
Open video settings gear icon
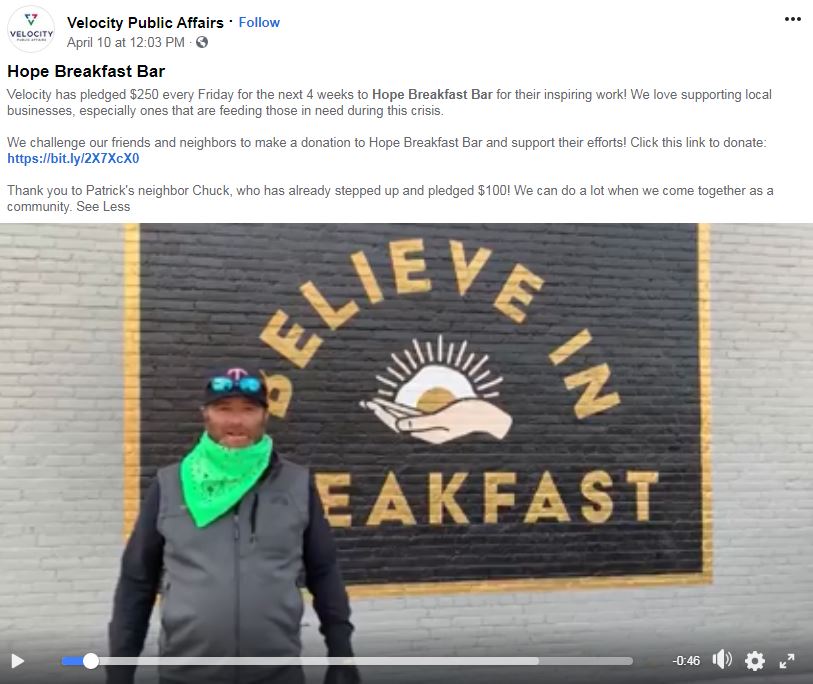pyautogui.click(x=754, y=661)
